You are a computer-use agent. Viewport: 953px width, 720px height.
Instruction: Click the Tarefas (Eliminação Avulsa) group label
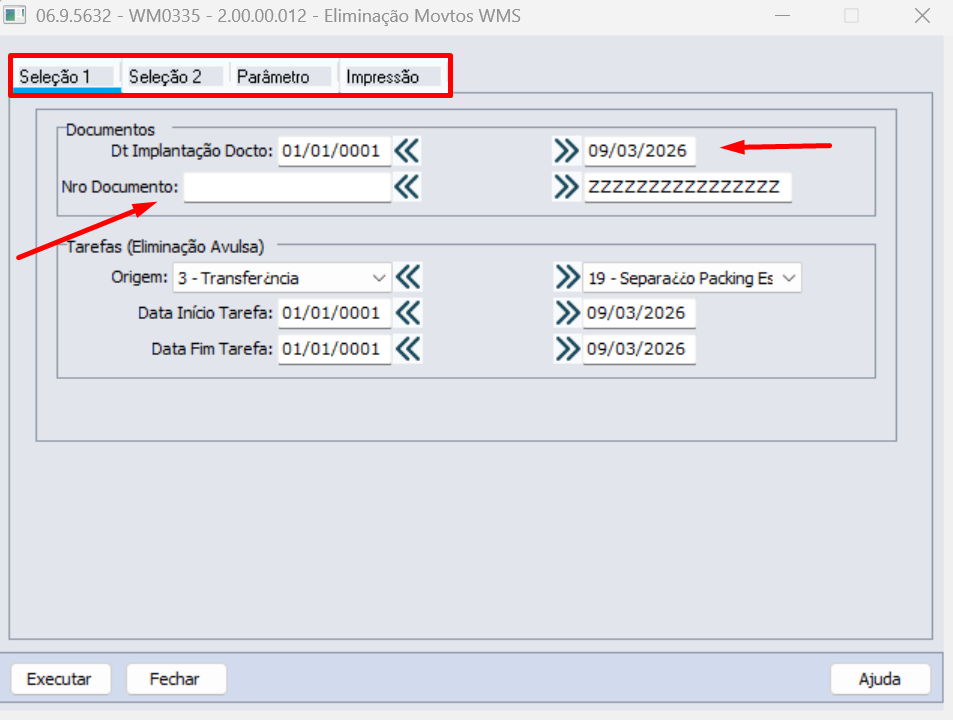tap(165, 247)
